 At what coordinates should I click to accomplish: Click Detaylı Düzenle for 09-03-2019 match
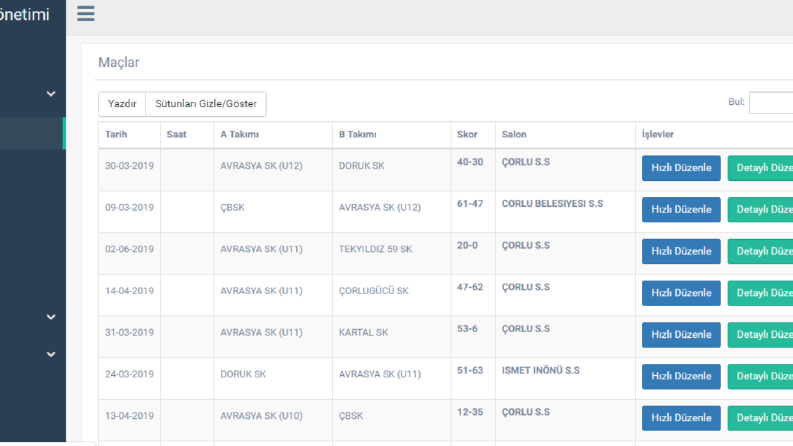pyautogui.click(x=761, y=209)
